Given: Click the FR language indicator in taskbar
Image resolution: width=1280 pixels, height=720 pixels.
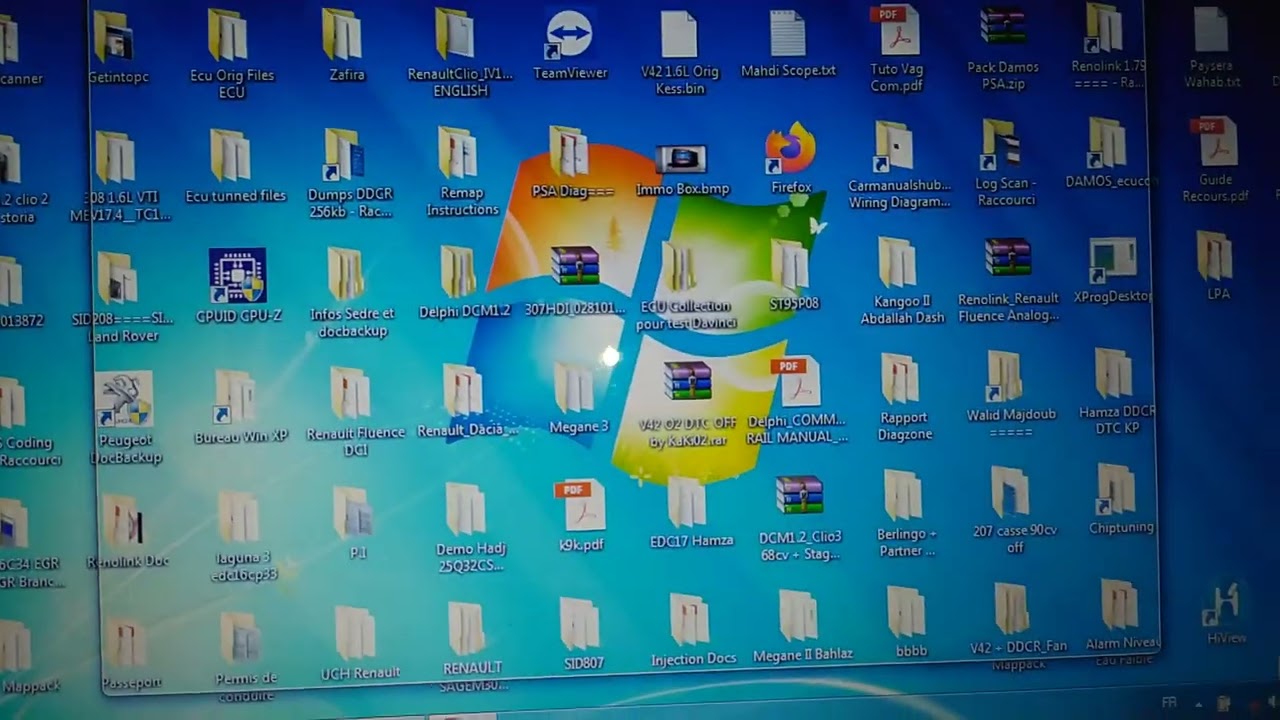Looking at the screenshot, I should coord(1169,703).
